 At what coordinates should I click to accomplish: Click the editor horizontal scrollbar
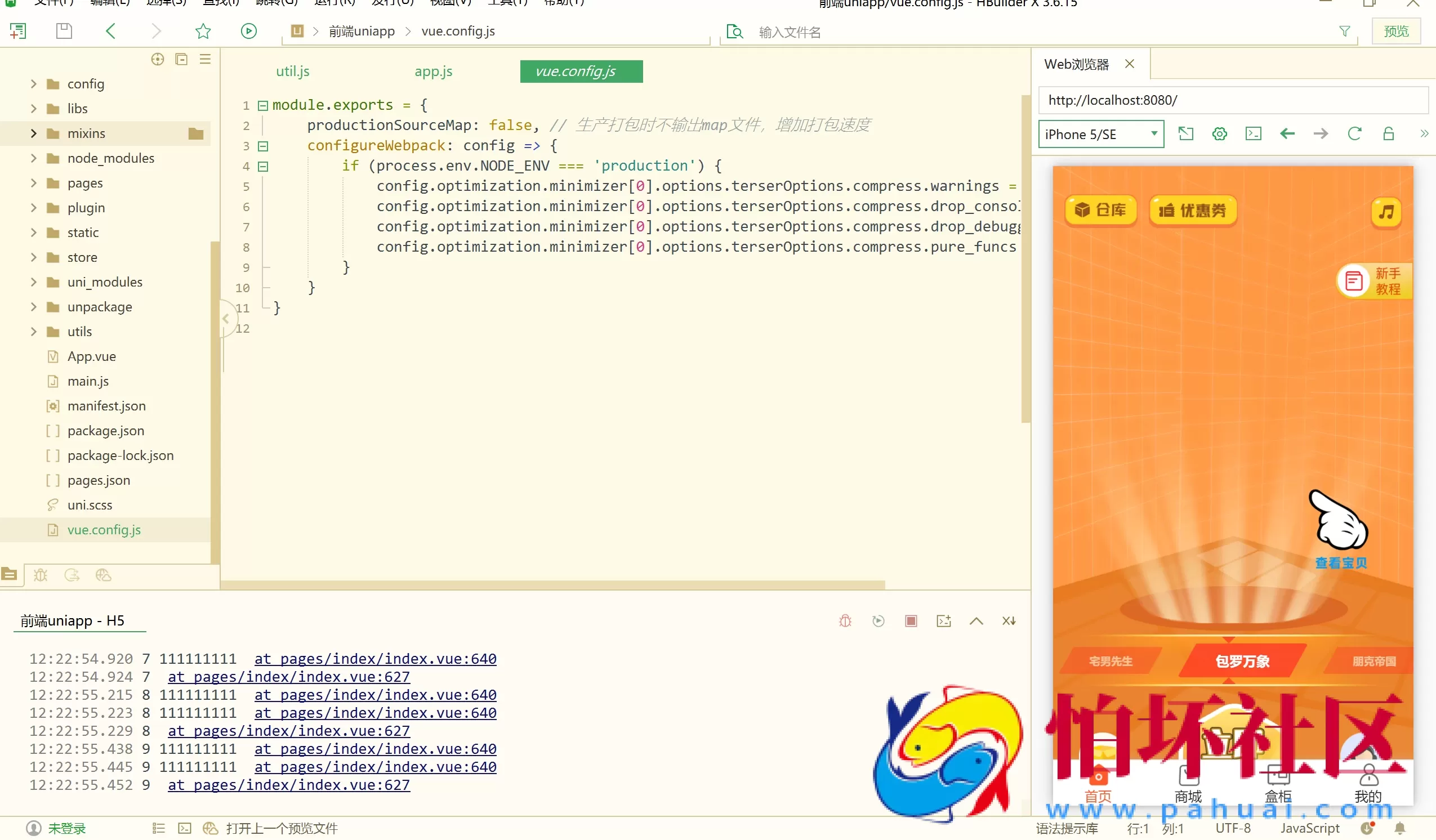(x=552, y=585)
